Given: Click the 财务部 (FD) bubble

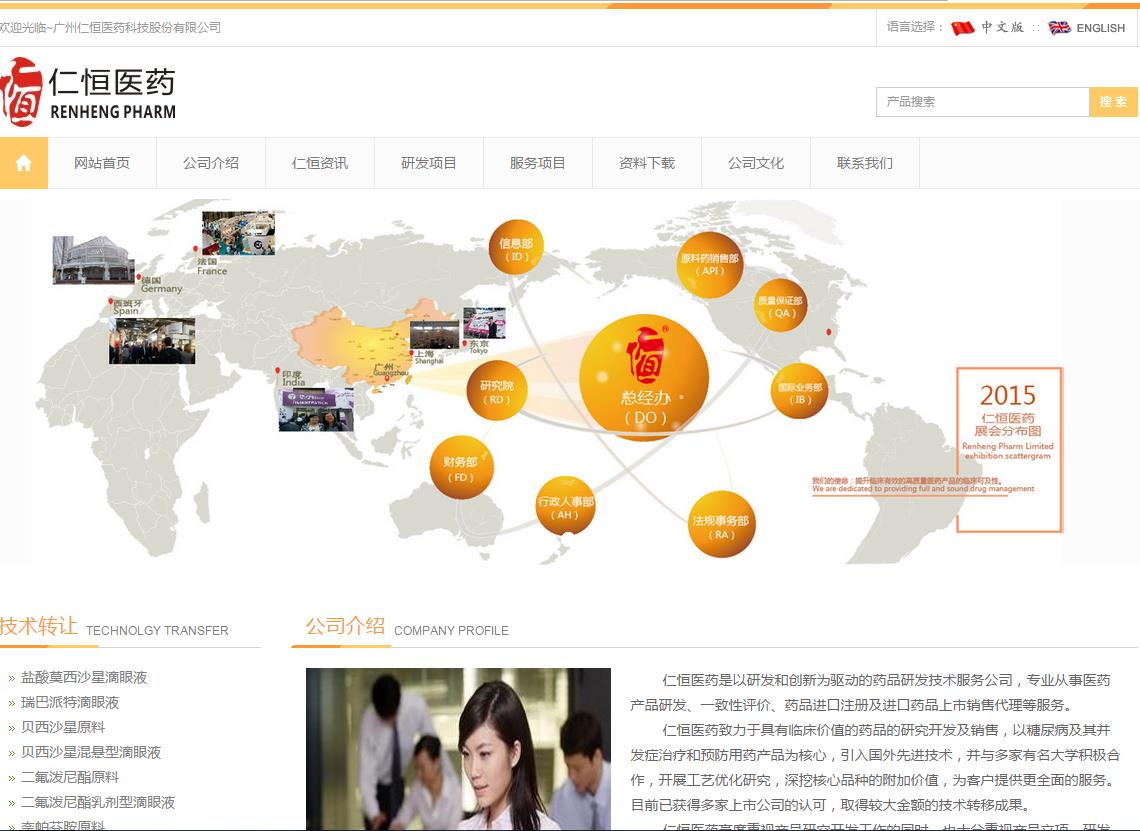Looking at the screenshot, I should tap(461, 467).
